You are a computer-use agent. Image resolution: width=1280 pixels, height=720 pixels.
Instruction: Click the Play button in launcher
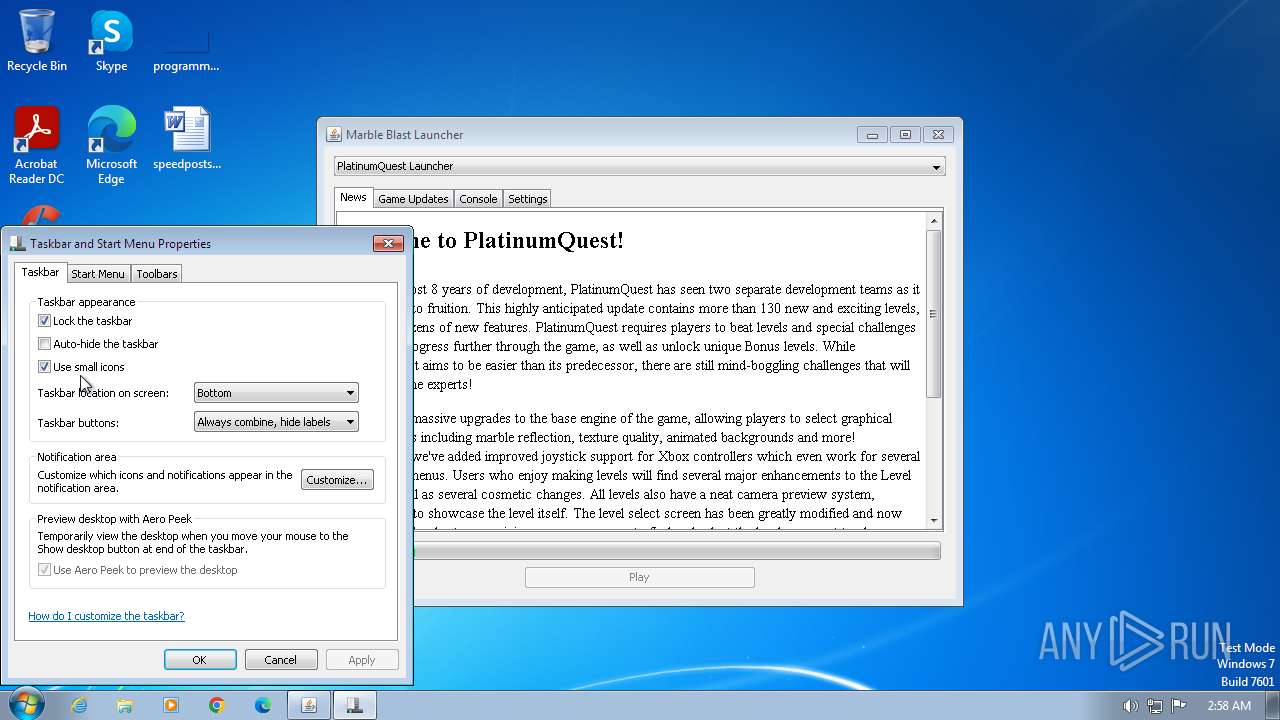(x=639, y=577)
